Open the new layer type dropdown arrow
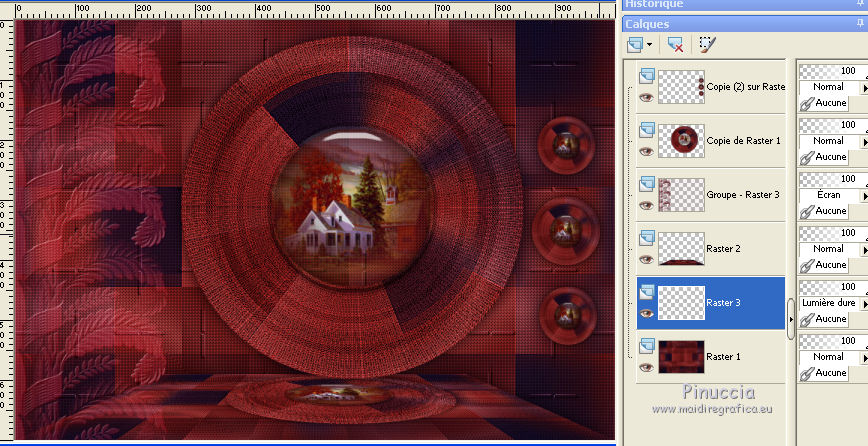The image size is (868, 446). click(x=649, y=45)
